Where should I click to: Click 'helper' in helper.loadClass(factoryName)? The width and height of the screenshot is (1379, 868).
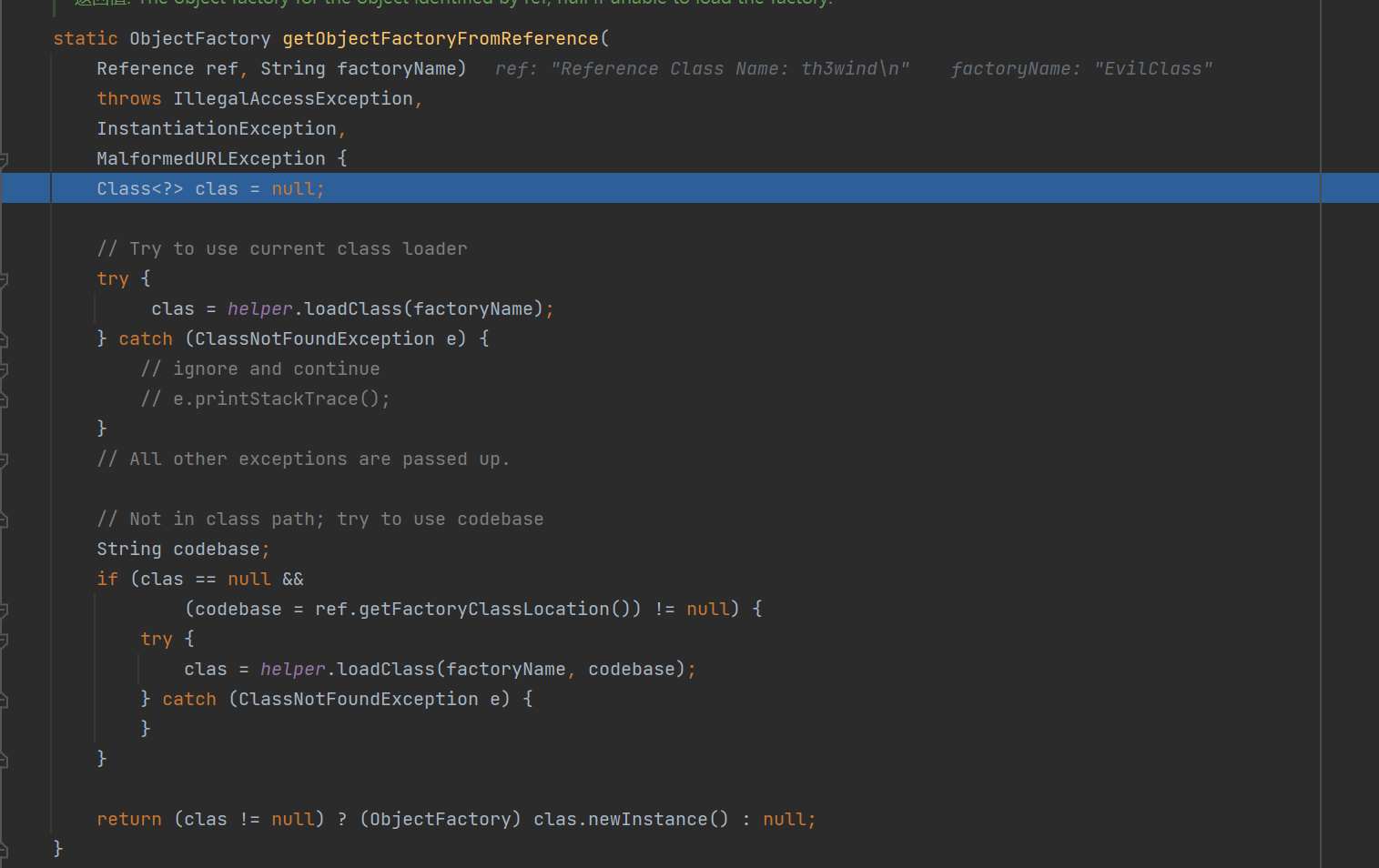coord(260,308)
